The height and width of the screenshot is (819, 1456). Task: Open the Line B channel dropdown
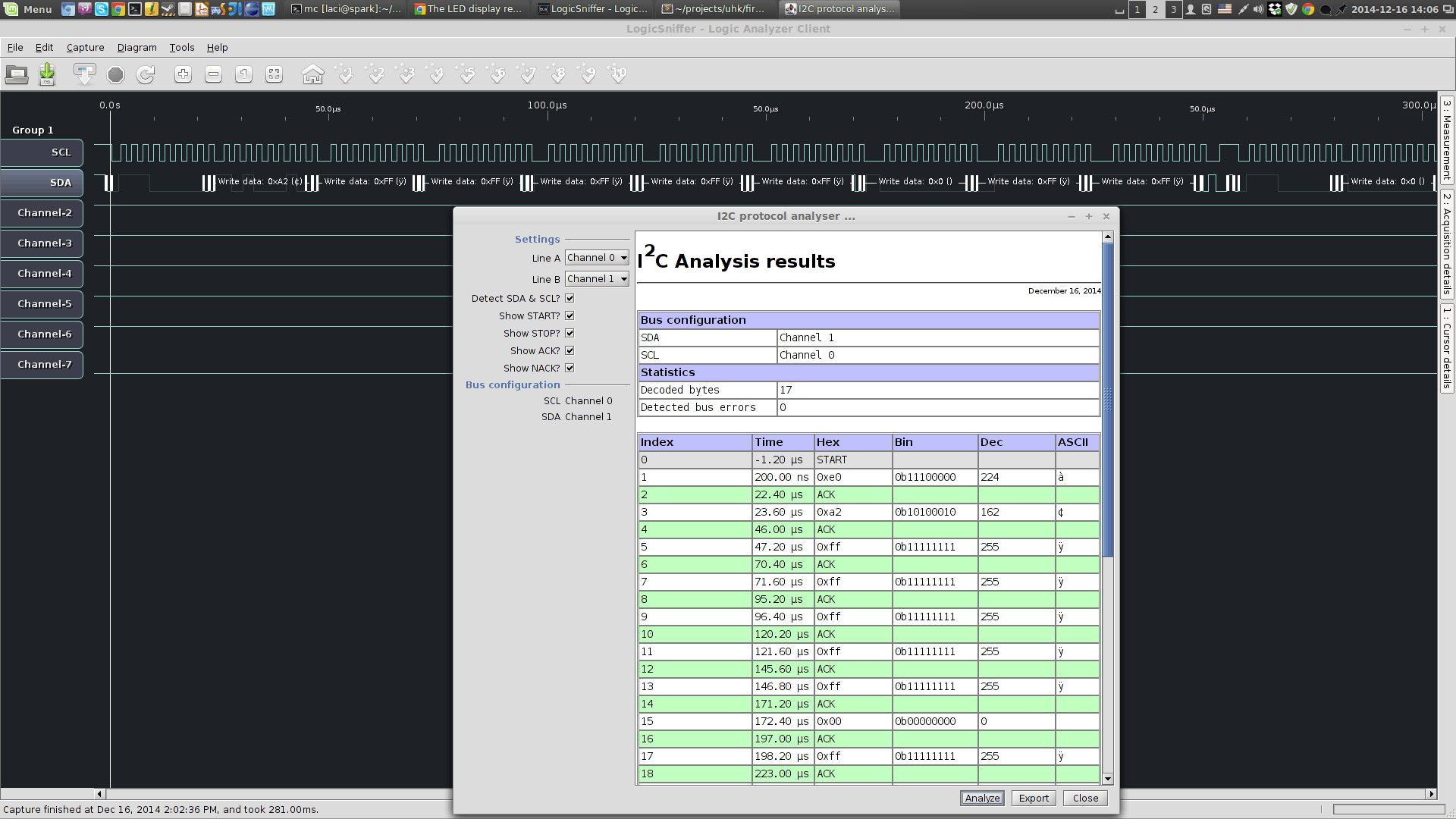597,279
